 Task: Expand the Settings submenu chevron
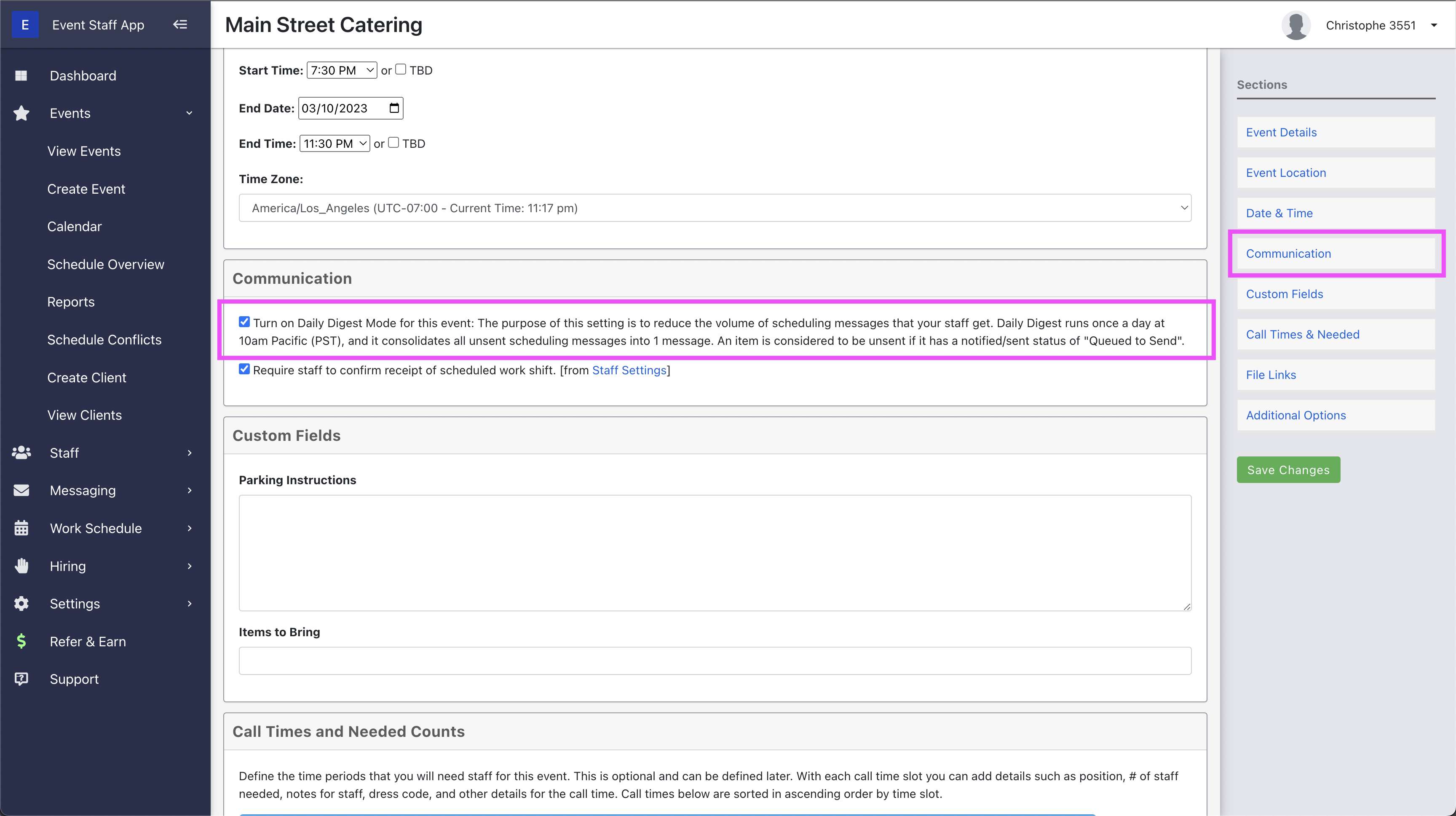(x=189, y=603)
